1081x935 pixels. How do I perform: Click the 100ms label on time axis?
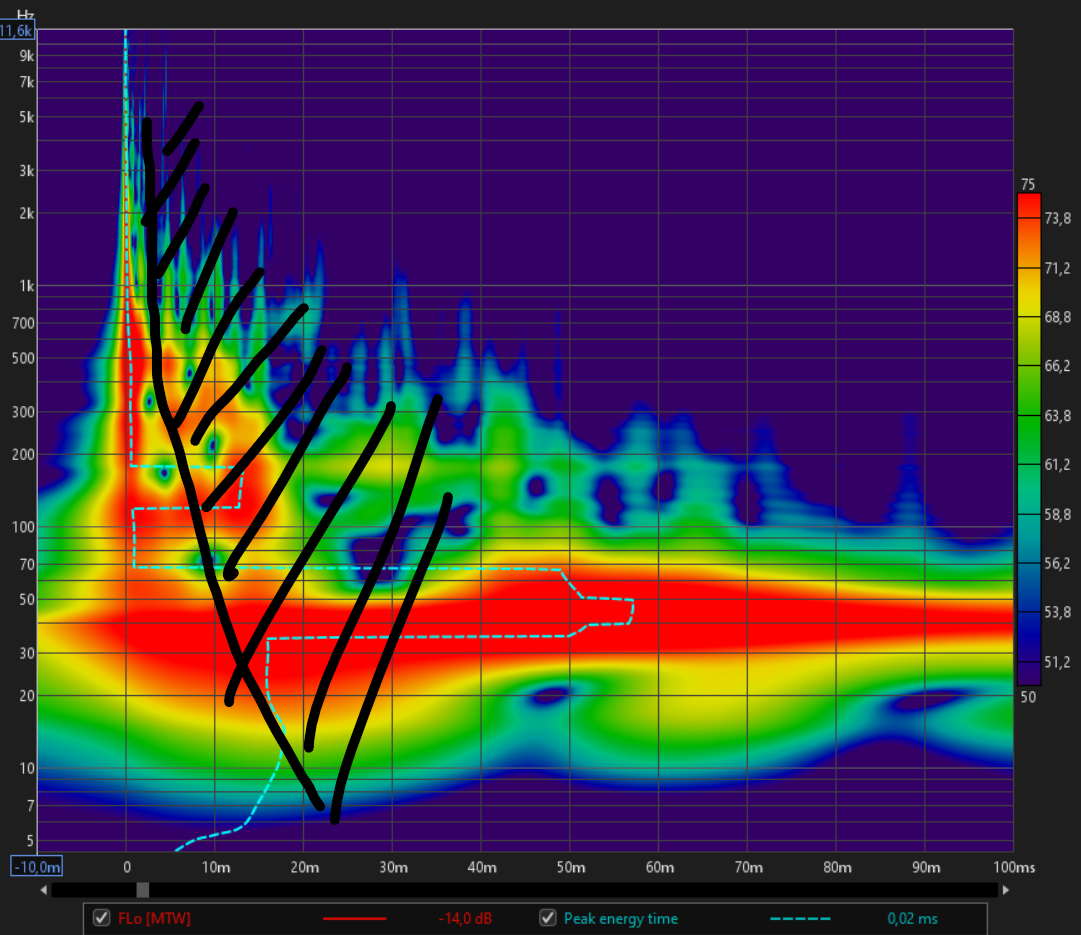click(x=1012, y=866)
